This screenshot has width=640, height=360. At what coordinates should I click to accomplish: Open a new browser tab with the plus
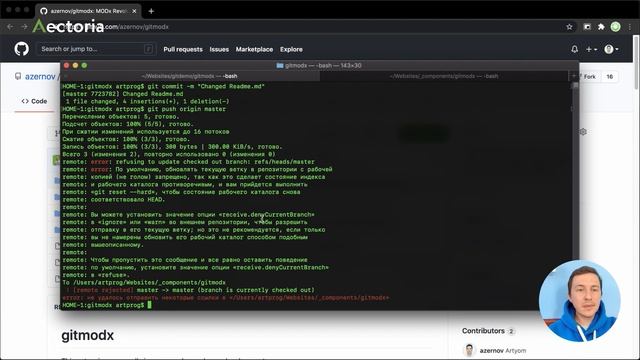pyautogui.click(x=151, y=11)
